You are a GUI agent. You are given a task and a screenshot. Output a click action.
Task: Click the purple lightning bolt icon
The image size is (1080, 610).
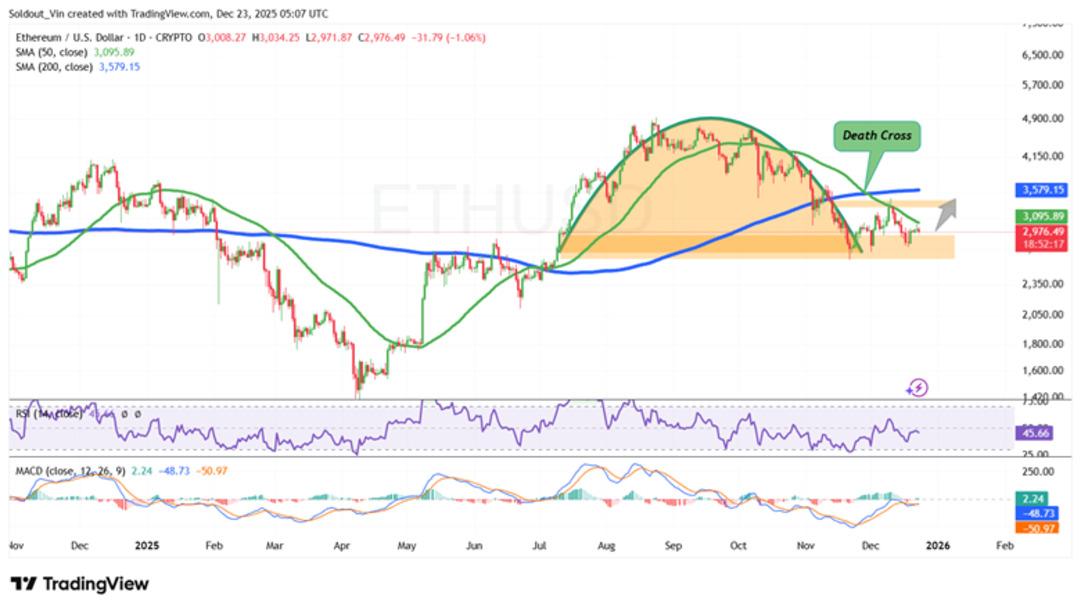click(x=918, y=388)
